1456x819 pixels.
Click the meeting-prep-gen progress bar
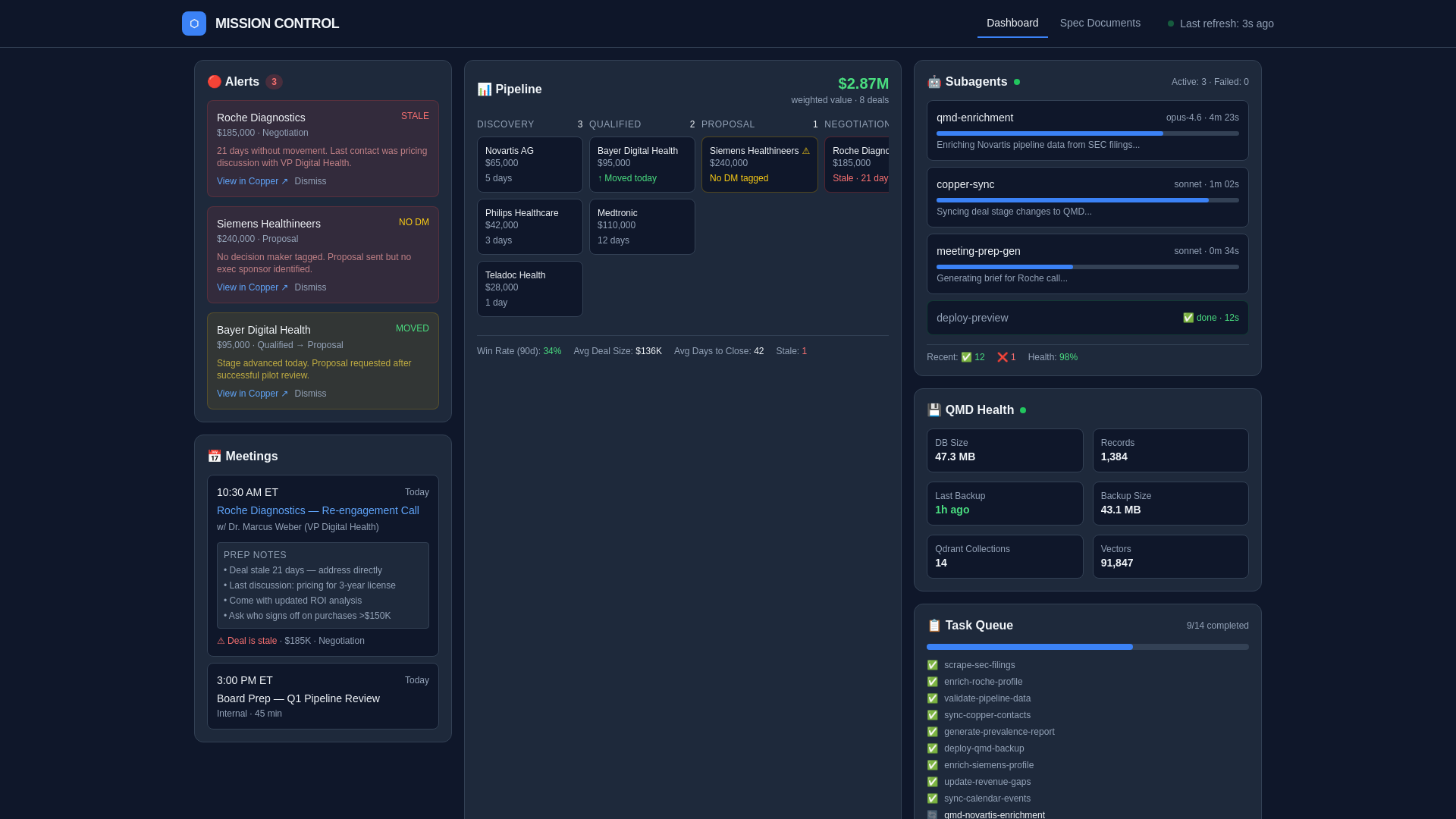pos(1087,267)
